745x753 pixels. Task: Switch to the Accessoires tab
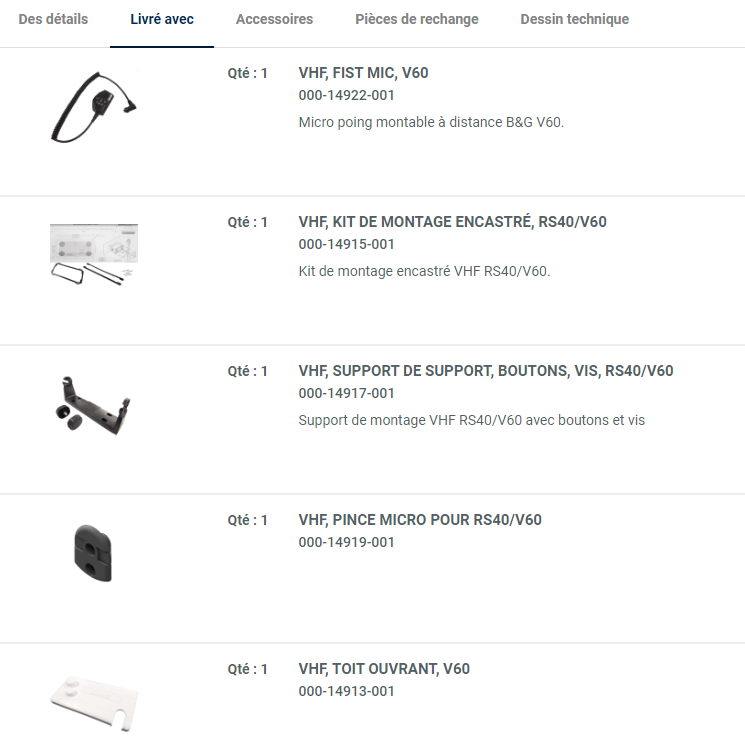click(x=274, y=19)
